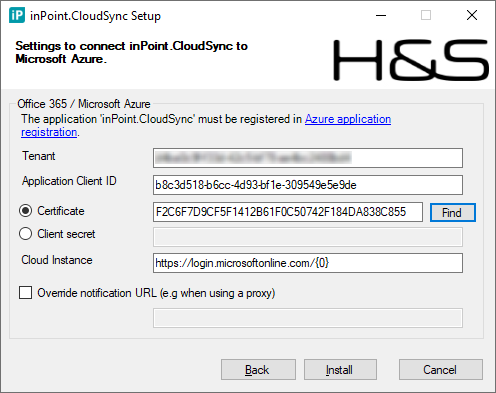The height and width of the screenshot is (393, 496).
Task: Focus the Tenant input field
Action: point(308,158)
